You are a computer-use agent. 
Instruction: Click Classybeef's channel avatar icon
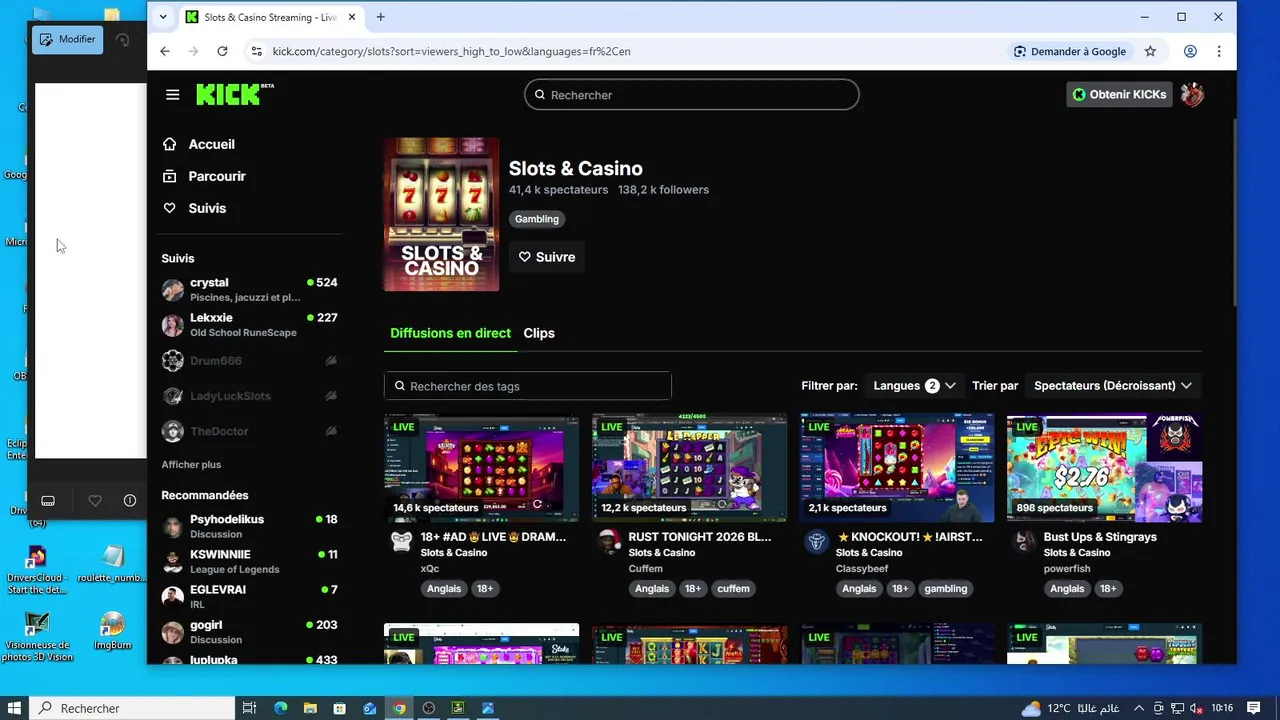click(817, 542)
